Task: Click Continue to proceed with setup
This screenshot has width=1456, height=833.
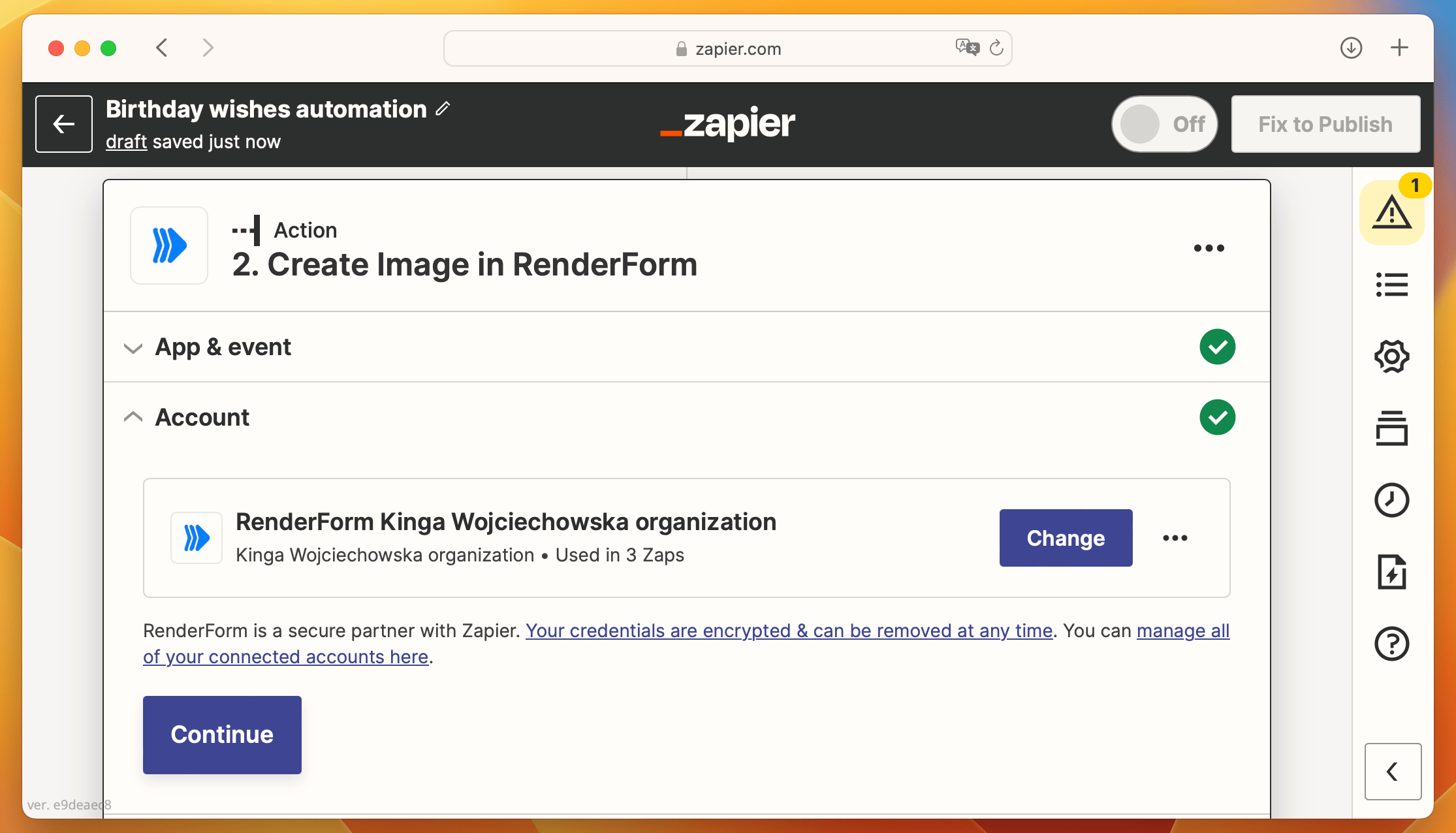Action: [221, 734]
